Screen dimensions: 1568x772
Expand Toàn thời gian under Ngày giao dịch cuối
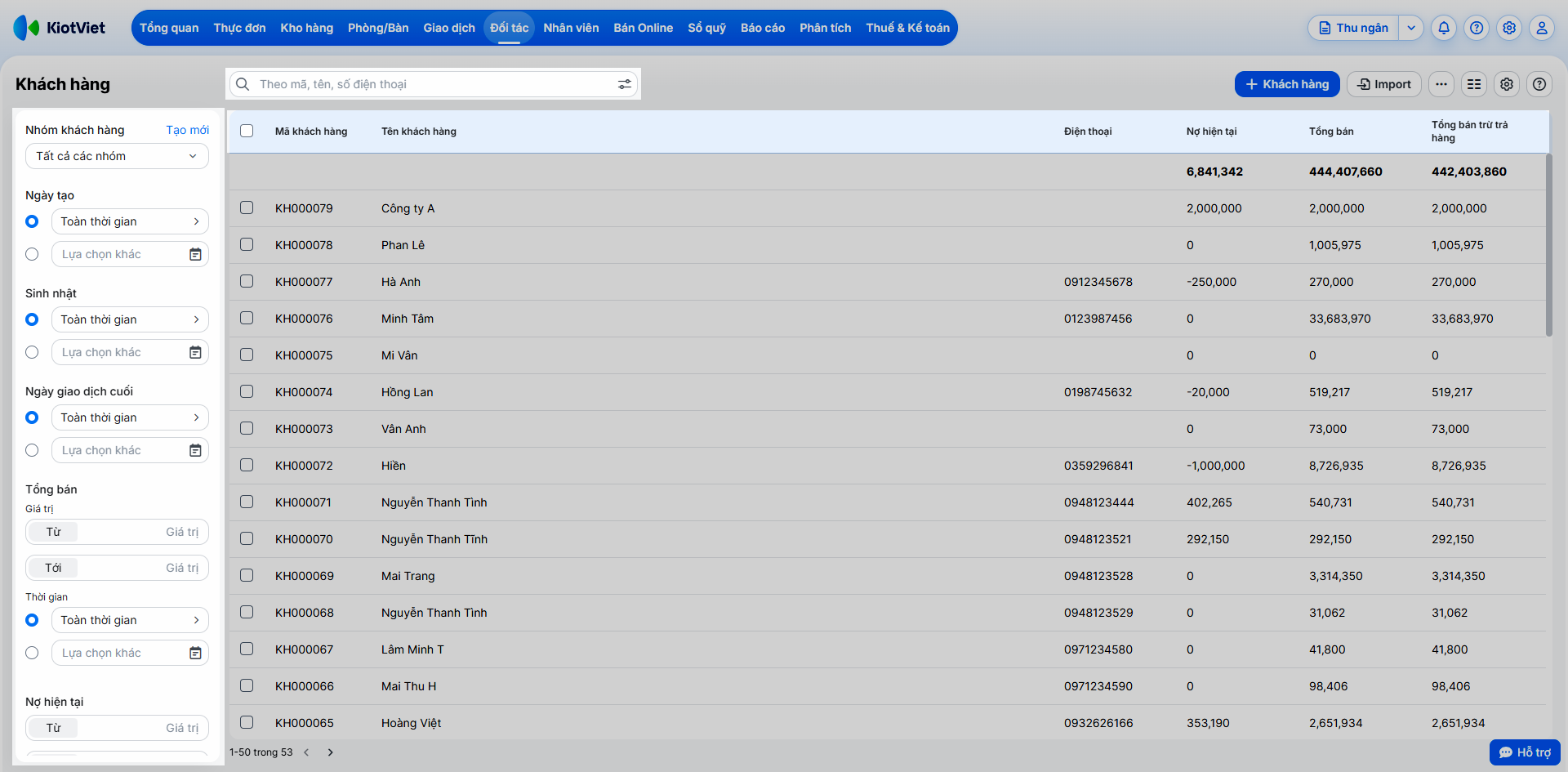[130, 417]
